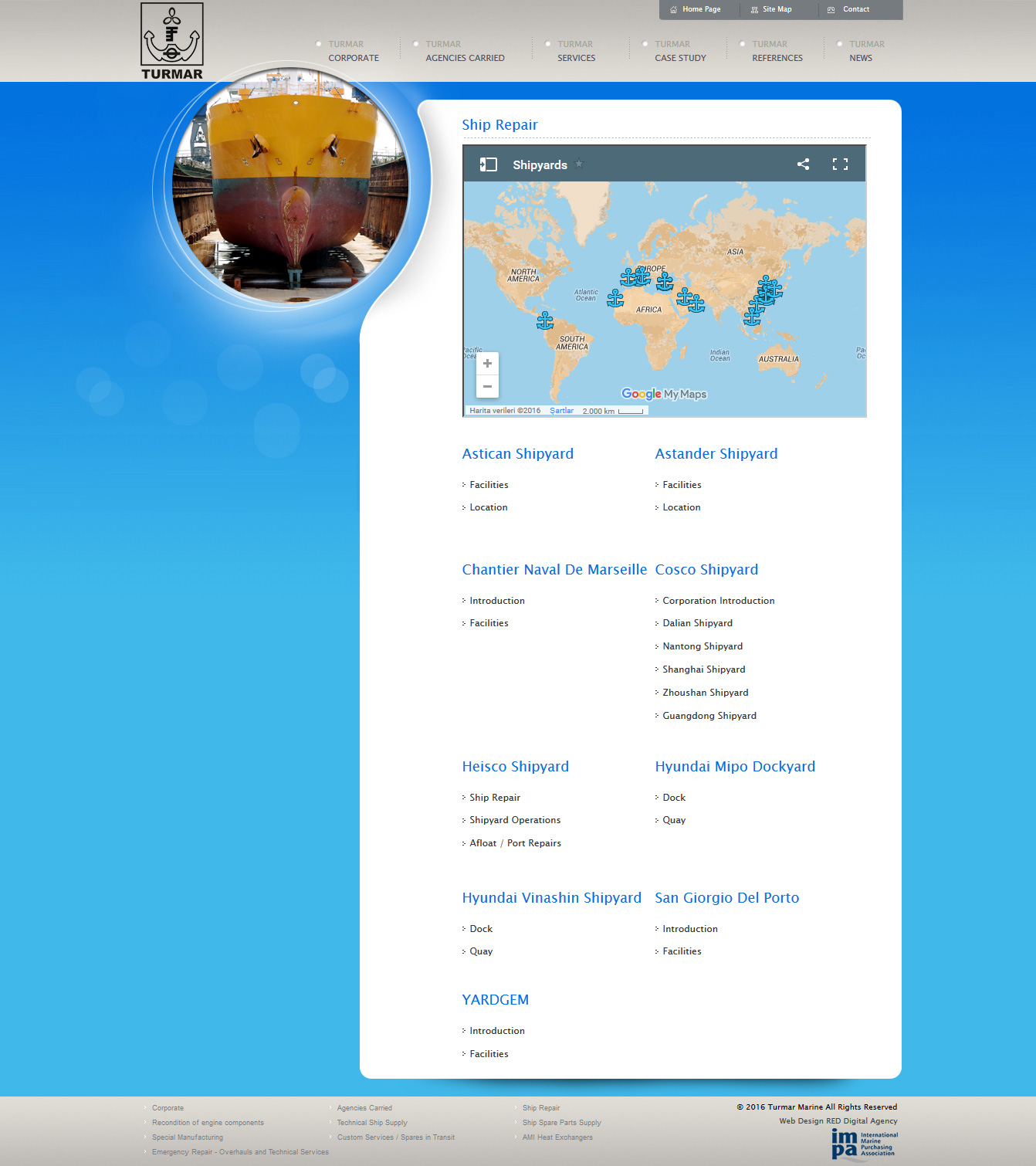Click anchor marker in South America
The image size is (1036, 1166).
(545, 320)
